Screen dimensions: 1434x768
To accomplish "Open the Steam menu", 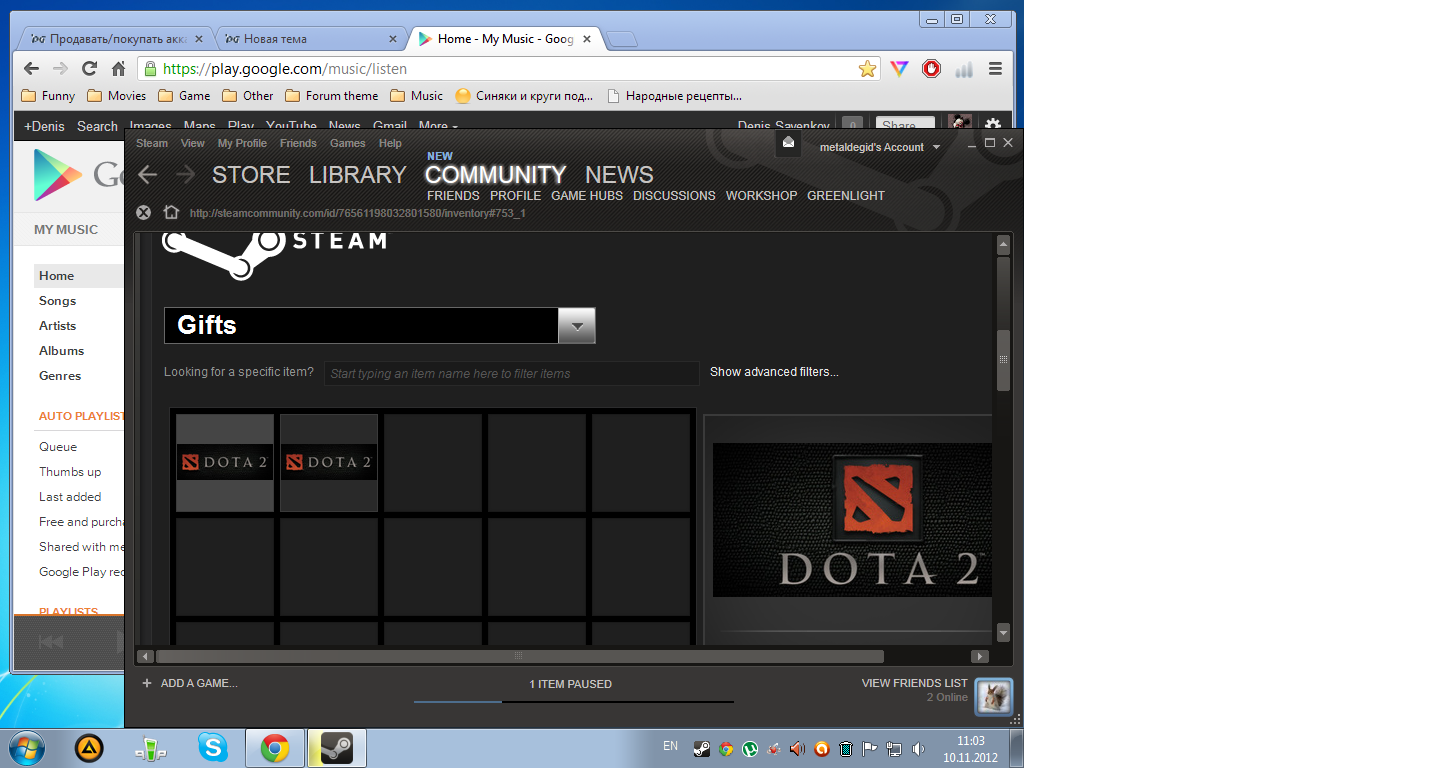I will [x=152, y=143].
